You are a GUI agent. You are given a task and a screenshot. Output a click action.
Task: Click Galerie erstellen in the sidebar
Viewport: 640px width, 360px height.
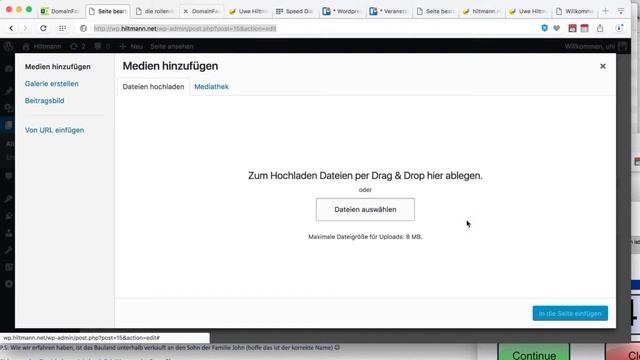51,84
